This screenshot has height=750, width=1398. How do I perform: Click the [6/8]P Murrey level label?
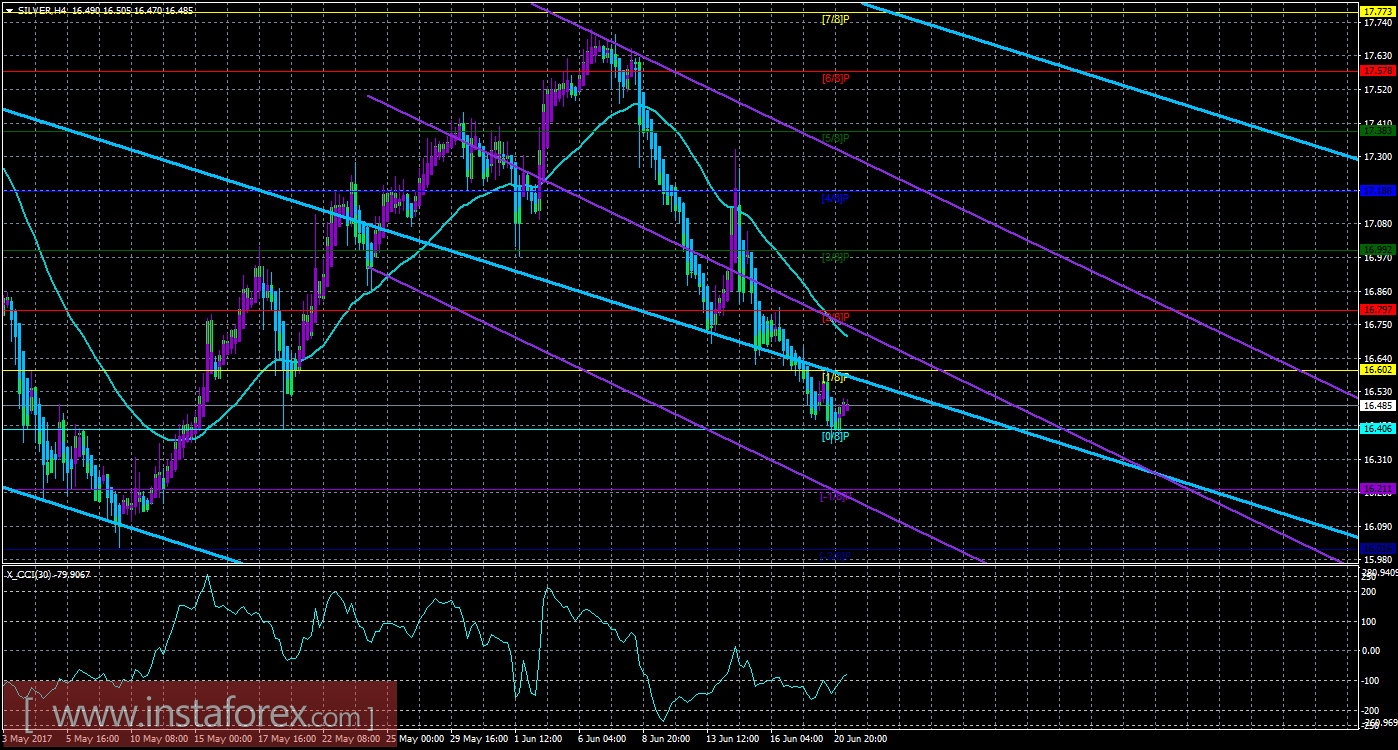835,78
